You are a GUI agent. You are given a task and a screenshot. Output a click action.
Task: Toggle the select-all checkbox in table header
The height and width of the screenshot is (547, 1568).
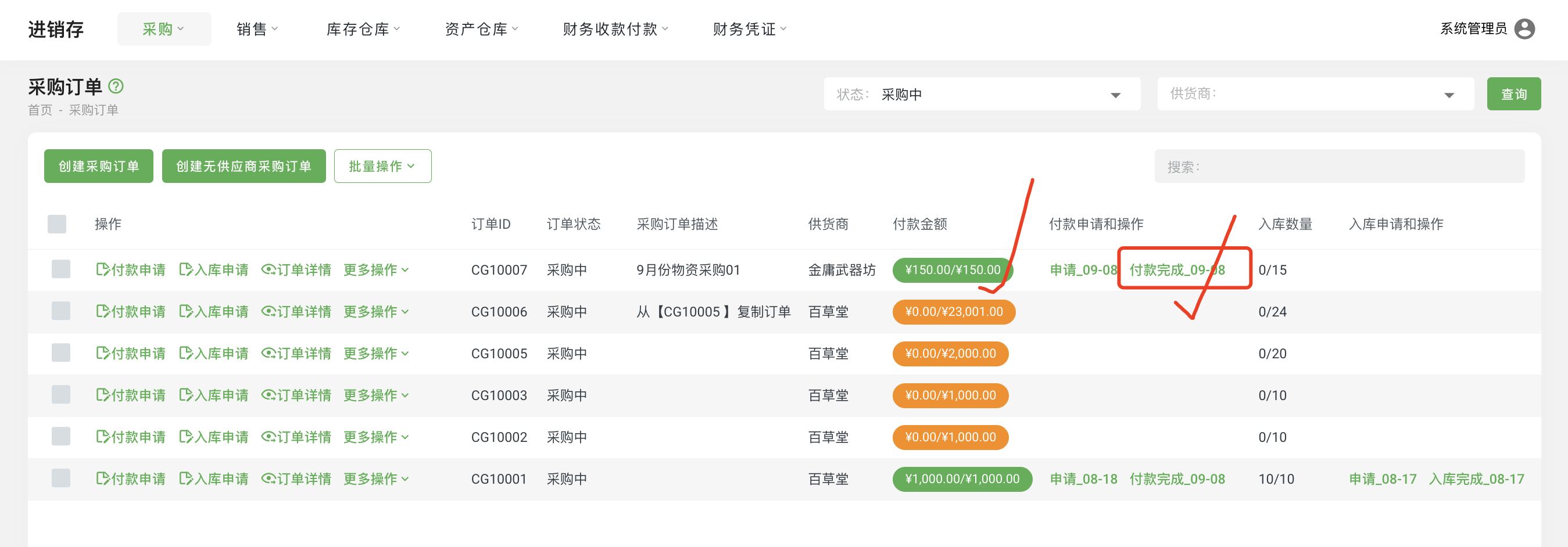tap(56, 224)
